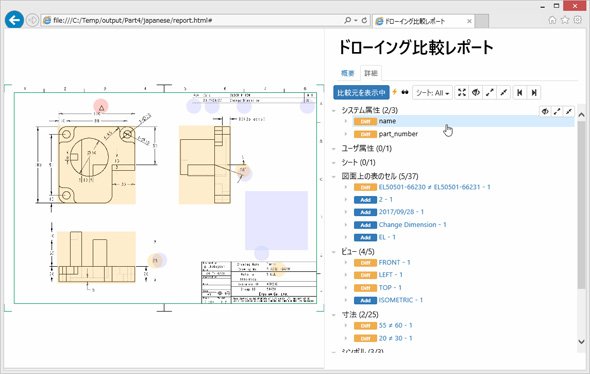Viewport: 590px width, 374px height.
Task: Open the browser settings gear icon
Action: (578, 20)
